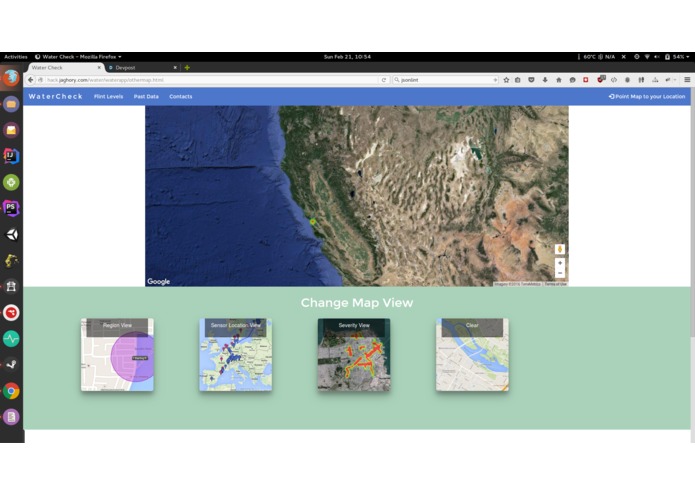This screenshot has height=494, width=695.
Task: Open Contacts in the navbar
Action: point(181,97)
